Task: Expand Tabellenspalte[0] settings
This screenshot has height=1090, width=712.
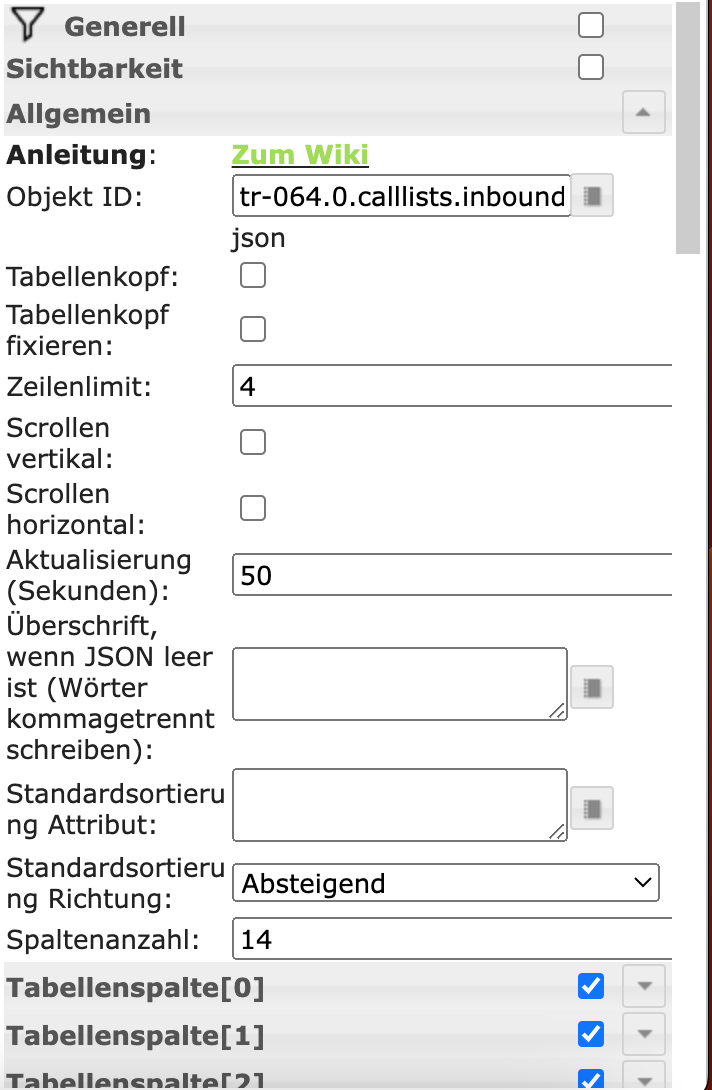Action: click(643, 985)
